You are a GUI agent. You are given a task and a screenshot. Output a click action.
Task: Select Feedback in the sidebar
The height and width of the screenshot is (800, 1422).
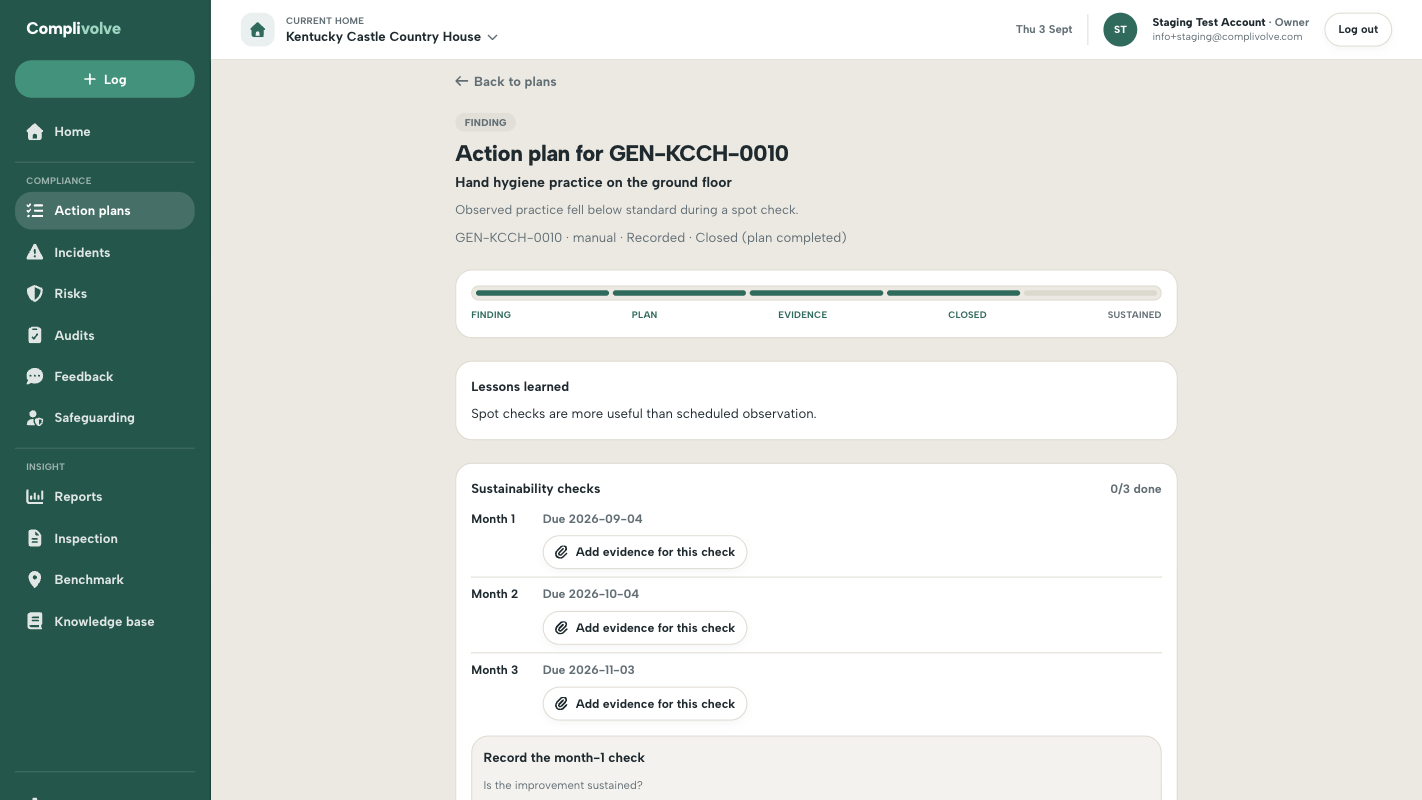(x=105, y=377)
